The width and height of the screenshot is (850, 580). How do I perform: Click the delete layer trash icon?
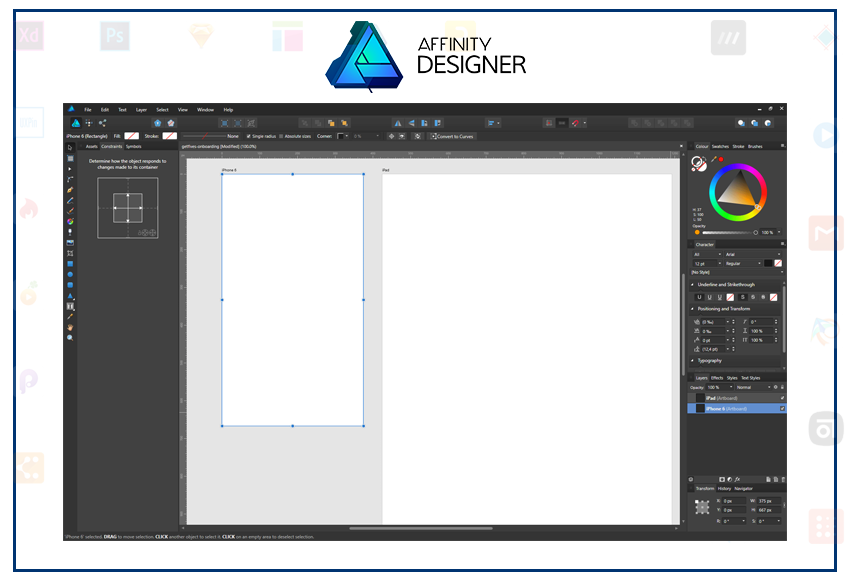[x=783, y=479]
